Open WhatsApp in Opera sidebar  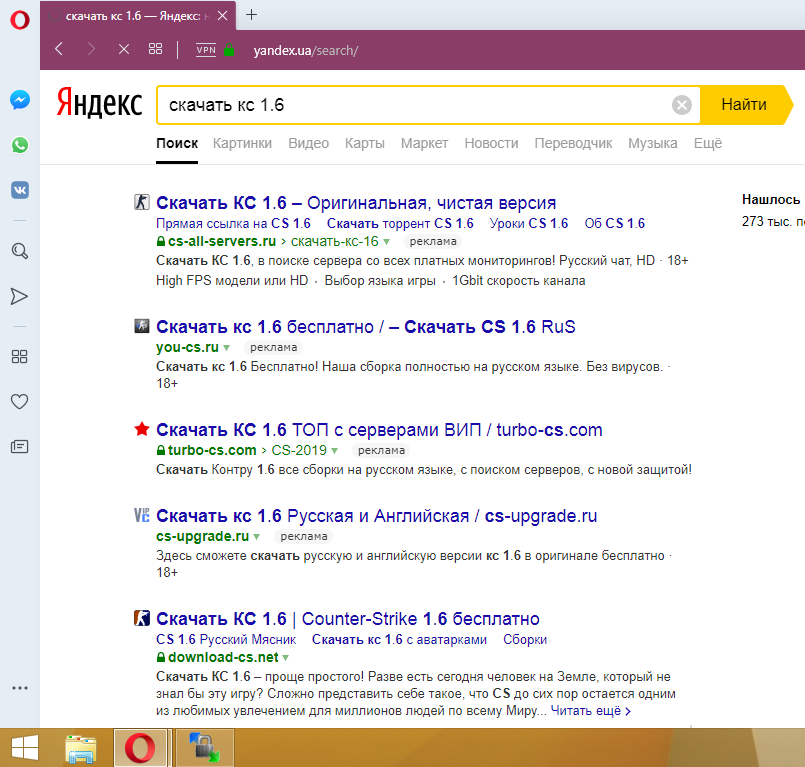(x=20, y=145)
